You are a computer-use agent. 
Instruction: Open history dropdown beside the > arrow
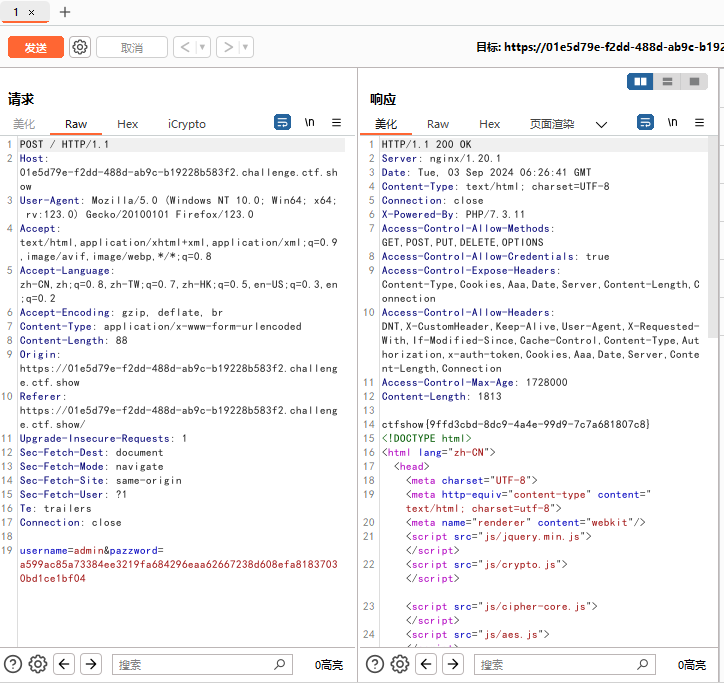pyautogui.click(x=246, y=47)
